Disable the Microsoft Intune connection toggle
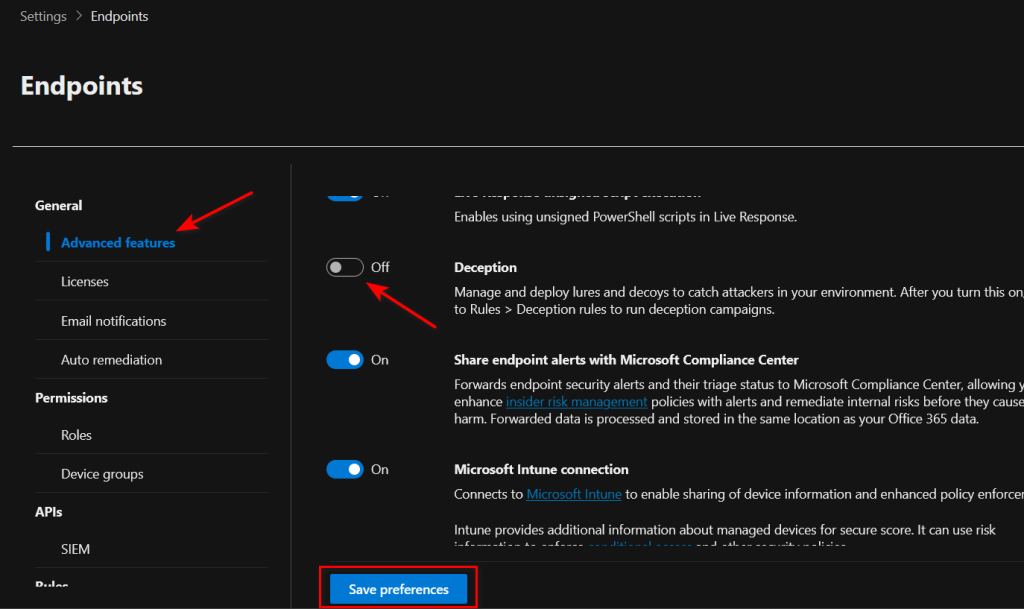 pos(345,469)
